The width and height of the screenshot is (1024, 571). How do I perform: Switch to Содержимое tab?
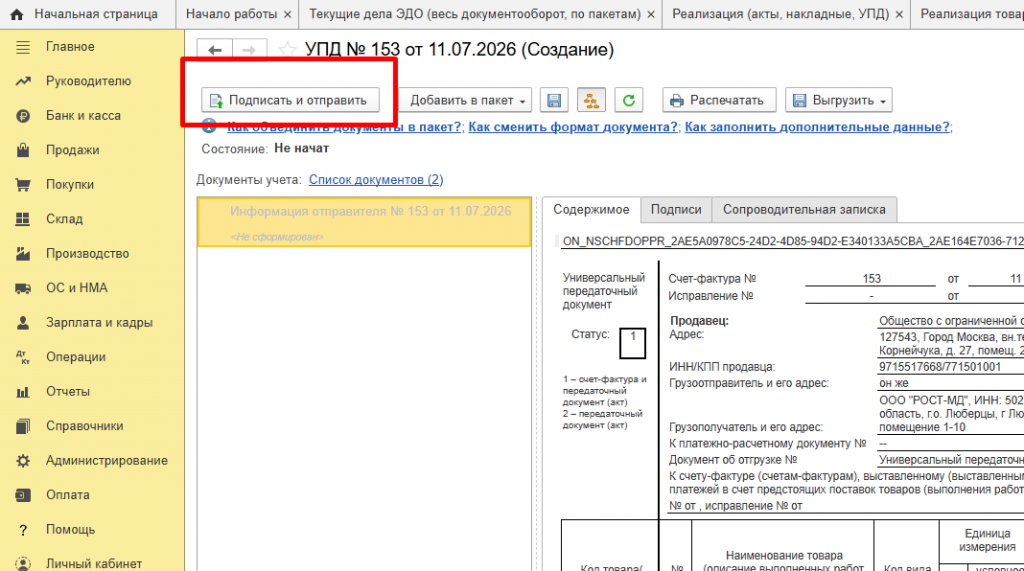coord(592,210)
